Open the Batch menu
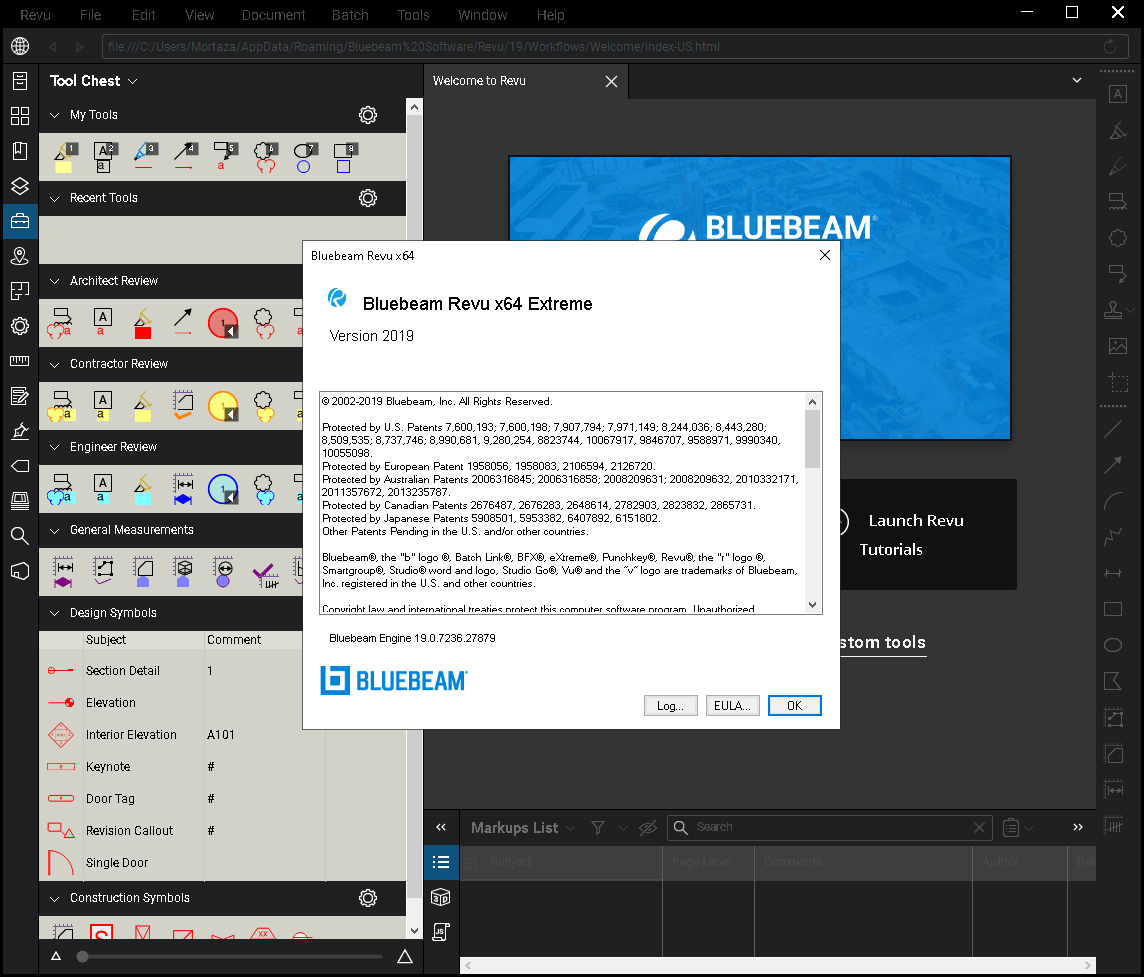This screenshot has width=1144, height=977. coord(350,15)
